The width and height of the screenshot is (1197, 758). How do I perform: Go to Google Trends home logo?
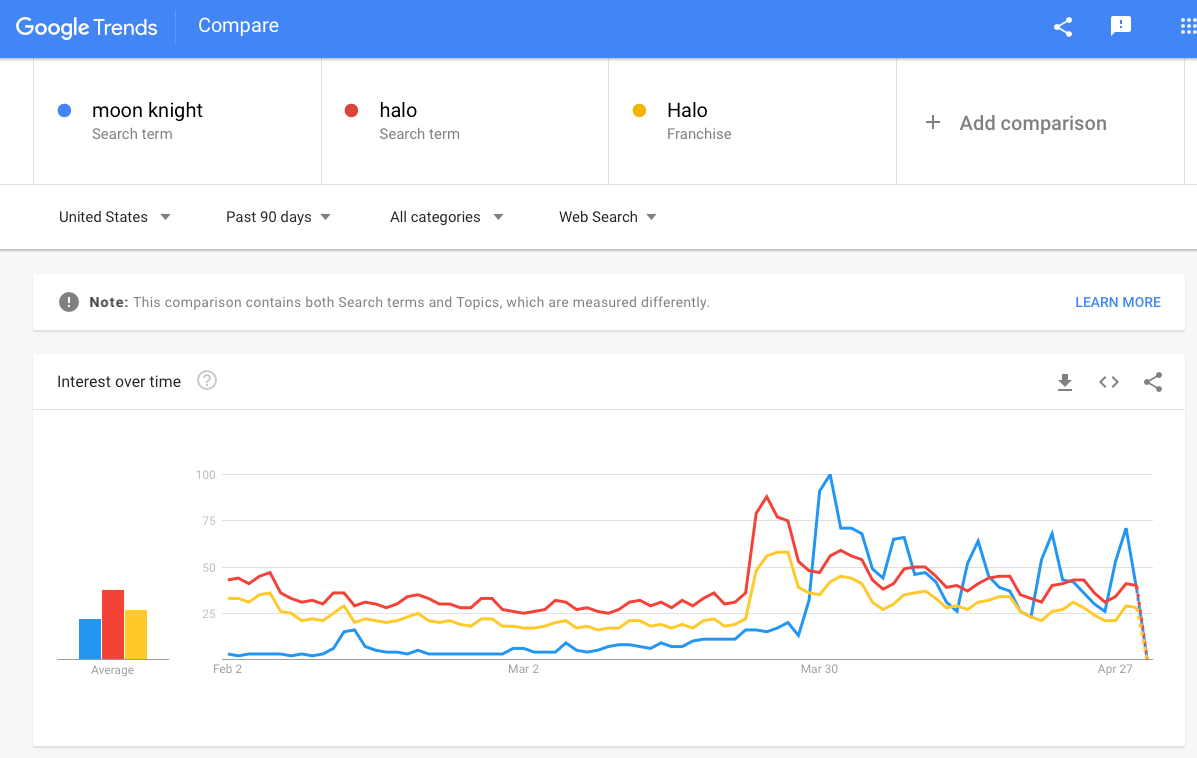pyautogui.click(x=86, y=27)
